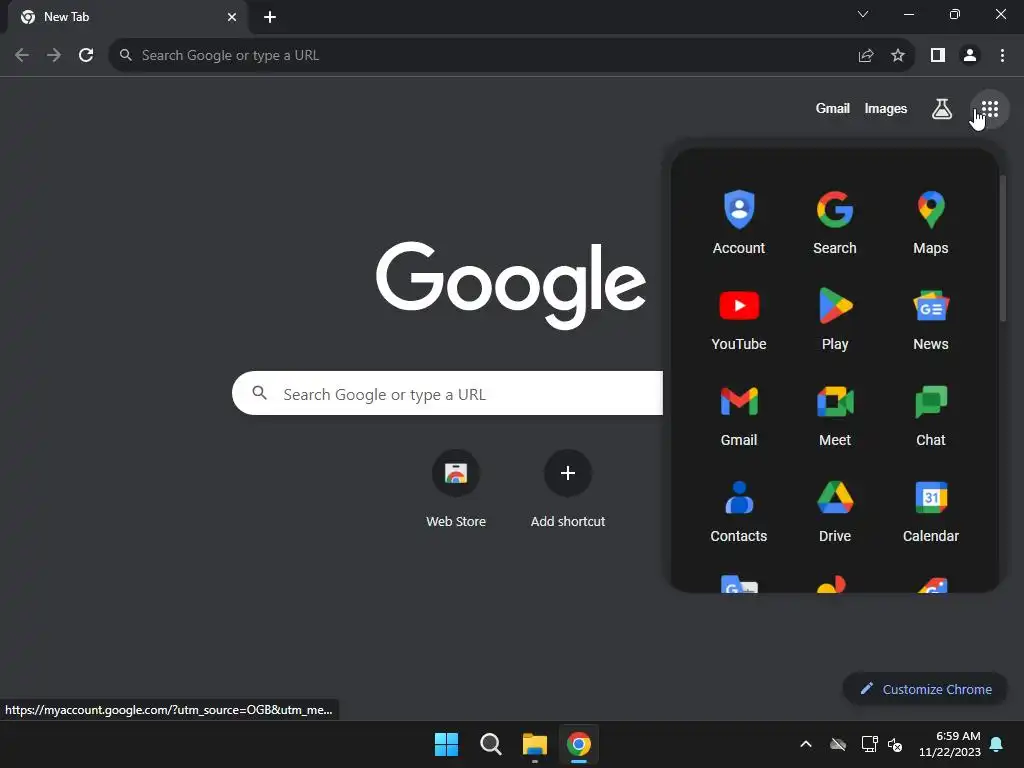The image size is (1024, 768).
Task: Click the Gmail link at page top
Action: click(x=832, y=108)
